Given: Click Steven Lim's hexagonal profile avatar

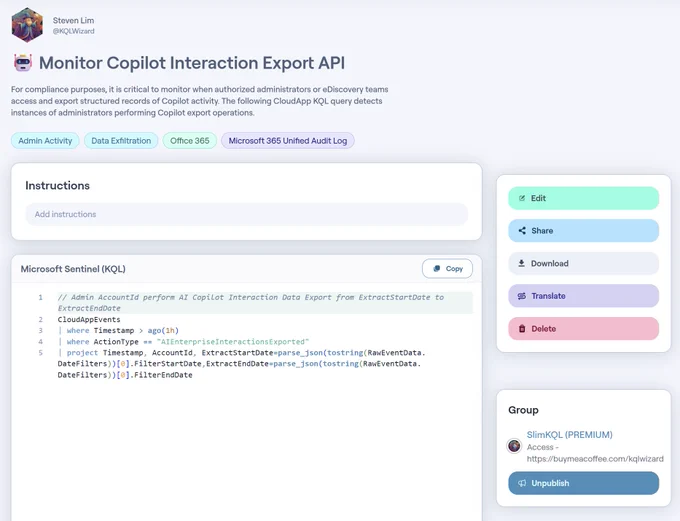Looking at the screenshot, I should [x=27, y=25].
